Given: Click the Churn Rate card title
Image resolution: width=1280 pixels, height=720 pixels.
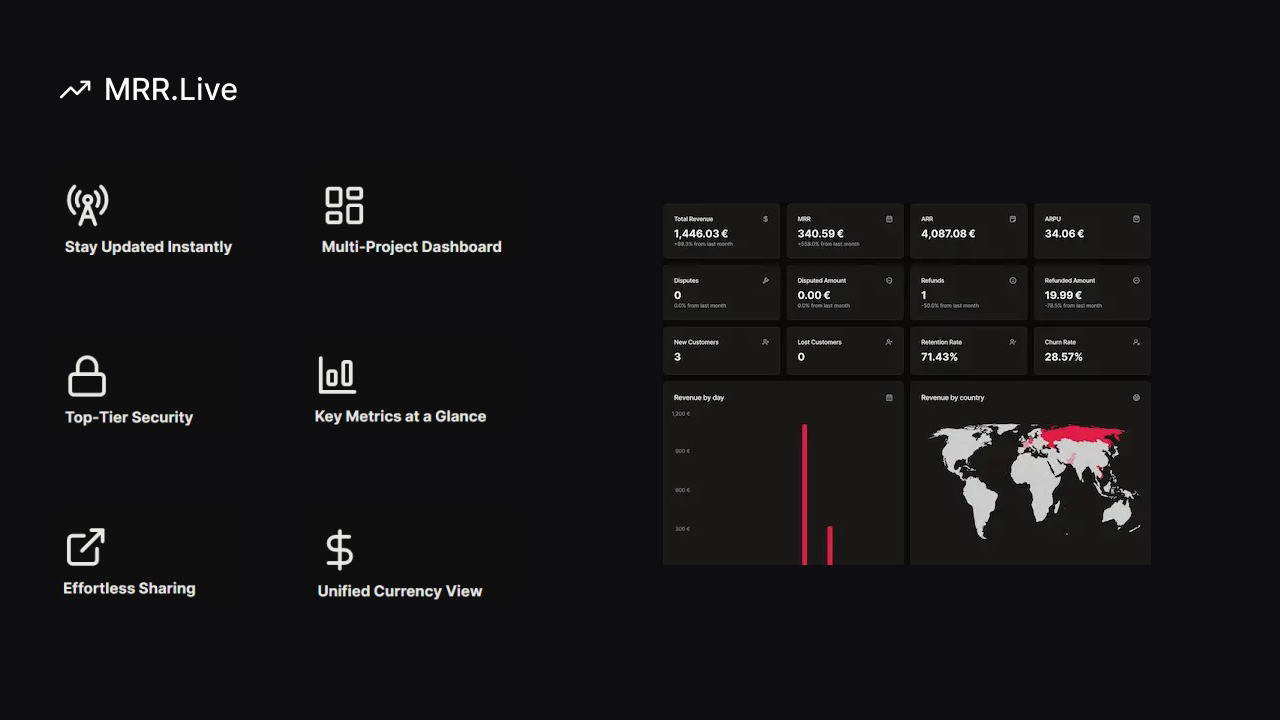Looking at the screenshot, I should click(1060, 342).
